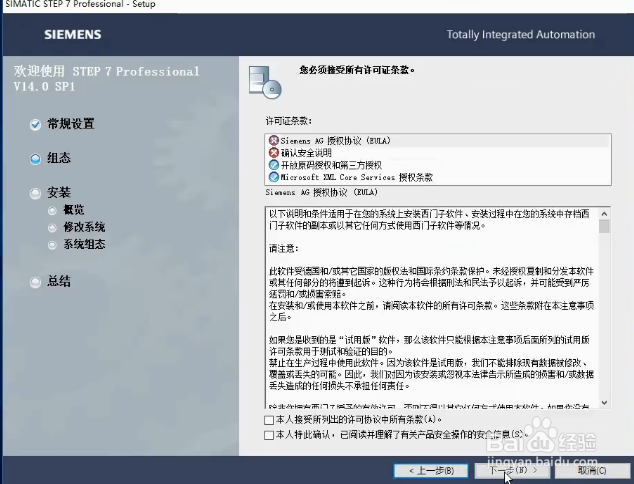Viewport: 634px width, 484px height.
Task: Click the step bullet beside 系统组态
Action: tap(52, 245)
